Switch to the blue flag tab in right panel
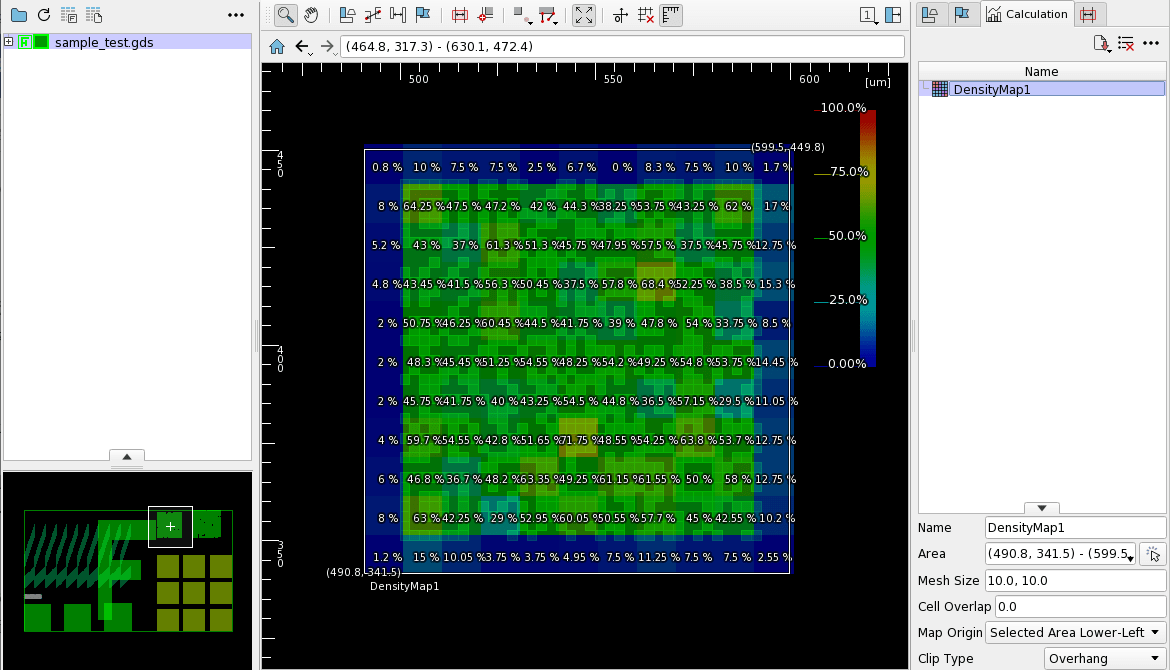 coord(963,14)
